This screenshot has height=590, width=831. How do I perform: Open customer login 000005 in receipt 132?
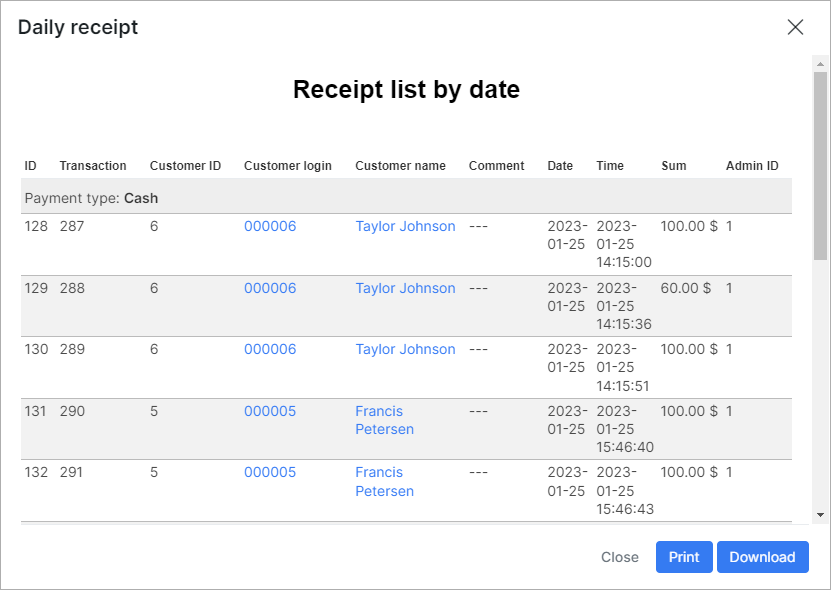tap(270, 472)
